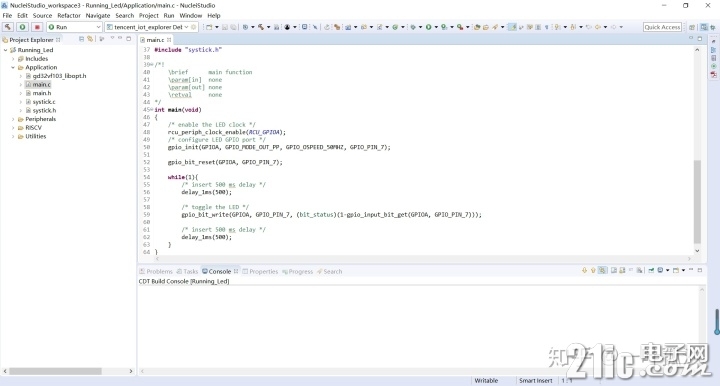Maximize the Project Explorer panel
The image size is (720, 386).
(x=129, y=39)
